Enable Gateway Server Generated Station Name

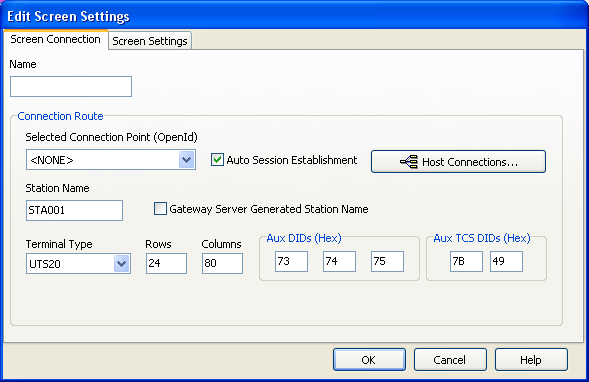(160, 208)
